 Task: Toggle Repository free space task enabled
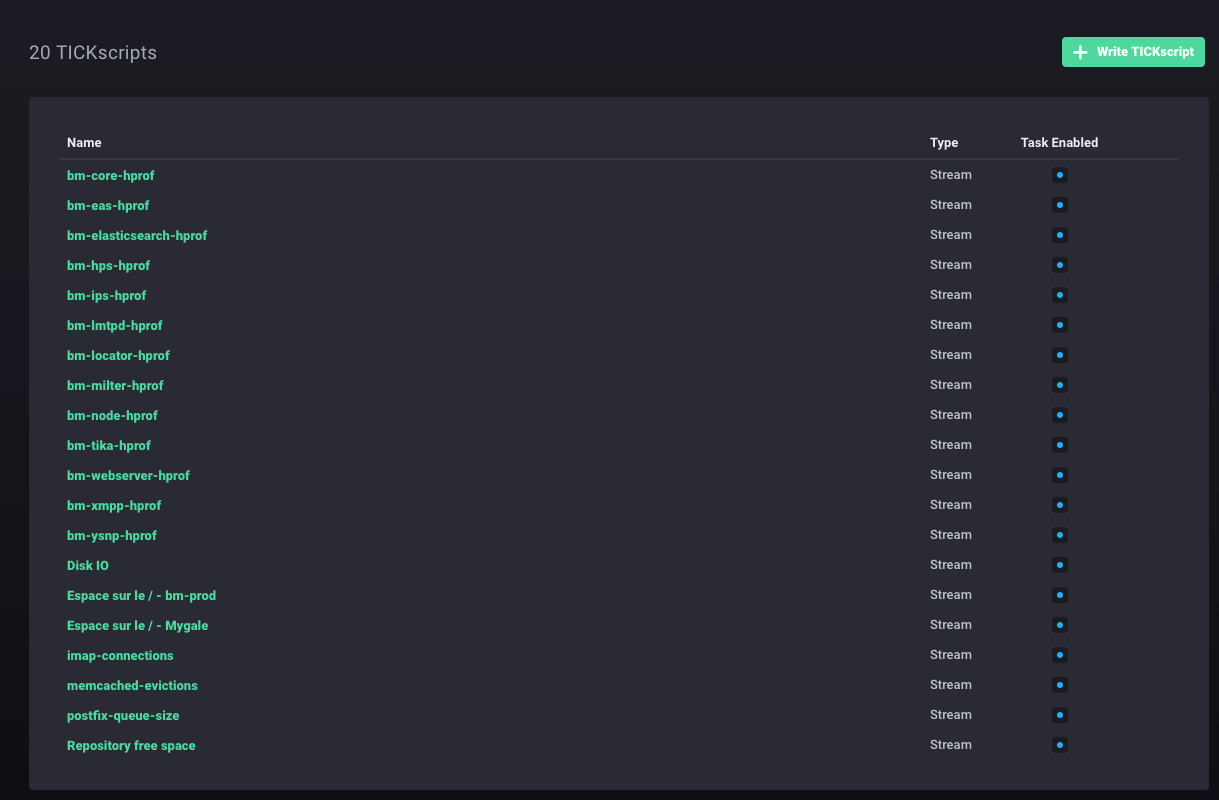click(x=1060, y=745)
